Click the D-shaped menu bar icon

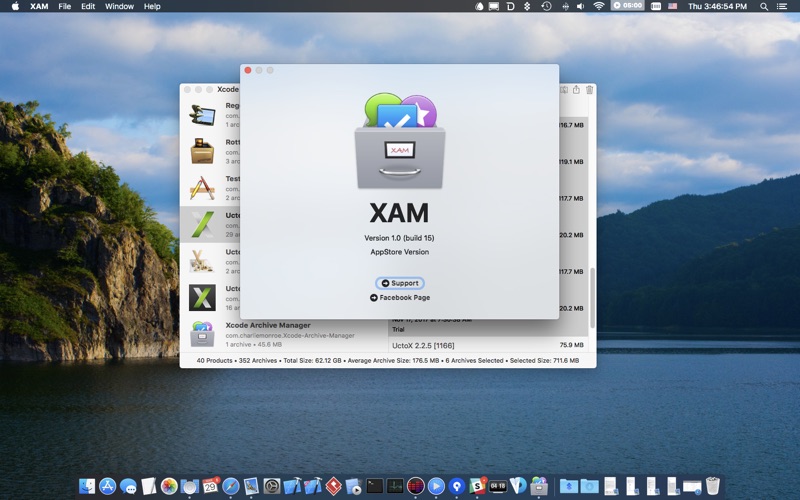pyautogui.click(x=511, y=6)
